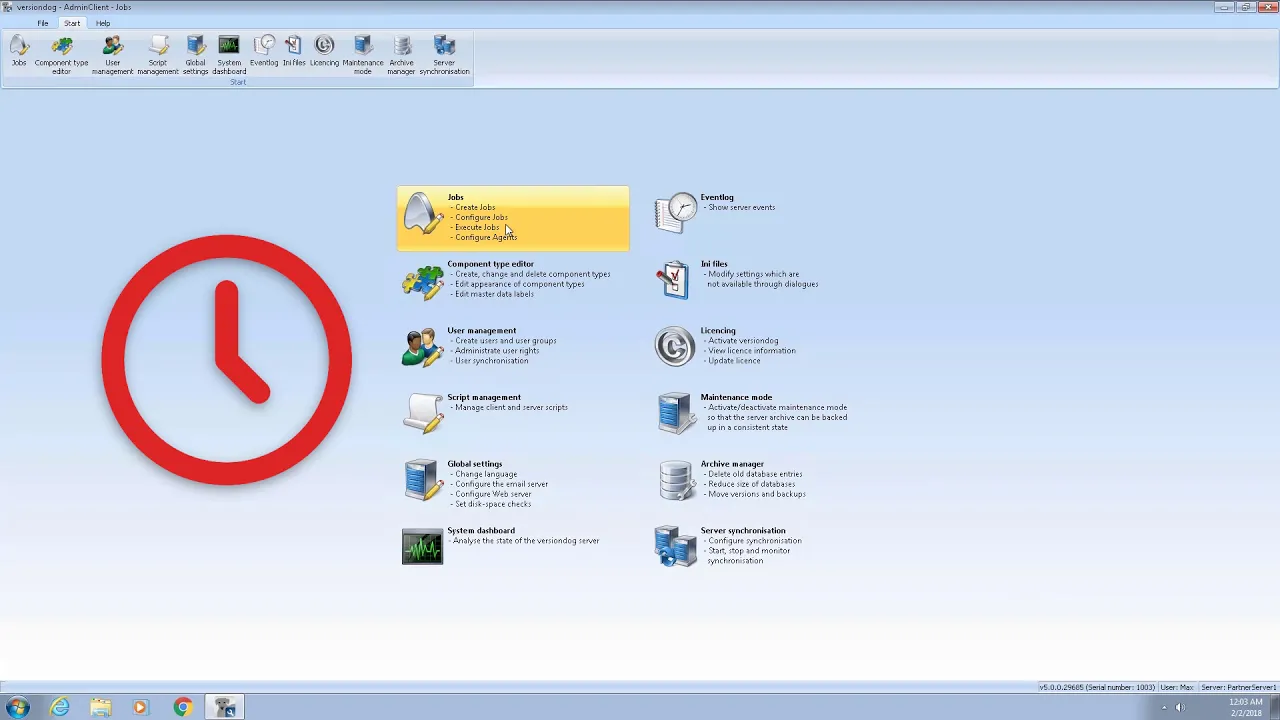Click the large Global settings server icon
Viewport: 1280px width, 720px height.
[422, 480]
